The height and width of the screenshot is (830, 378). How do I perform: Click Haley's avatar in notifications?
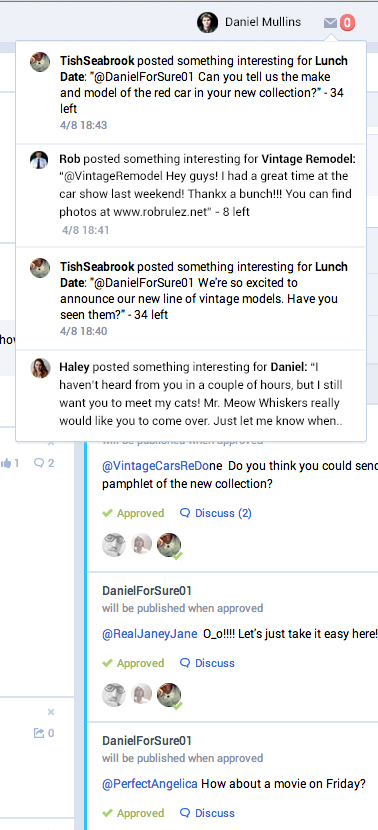[40, 368]
